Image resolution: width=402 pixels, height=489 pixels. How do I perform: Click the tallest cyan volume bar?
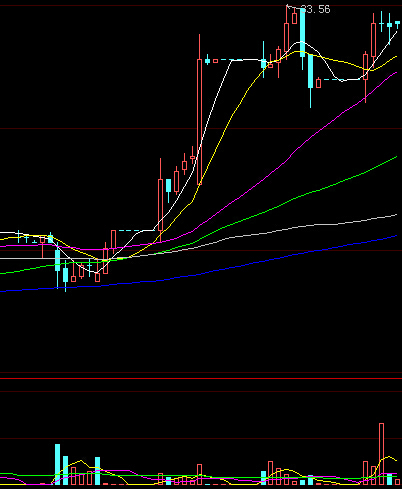tap(57, 464)
